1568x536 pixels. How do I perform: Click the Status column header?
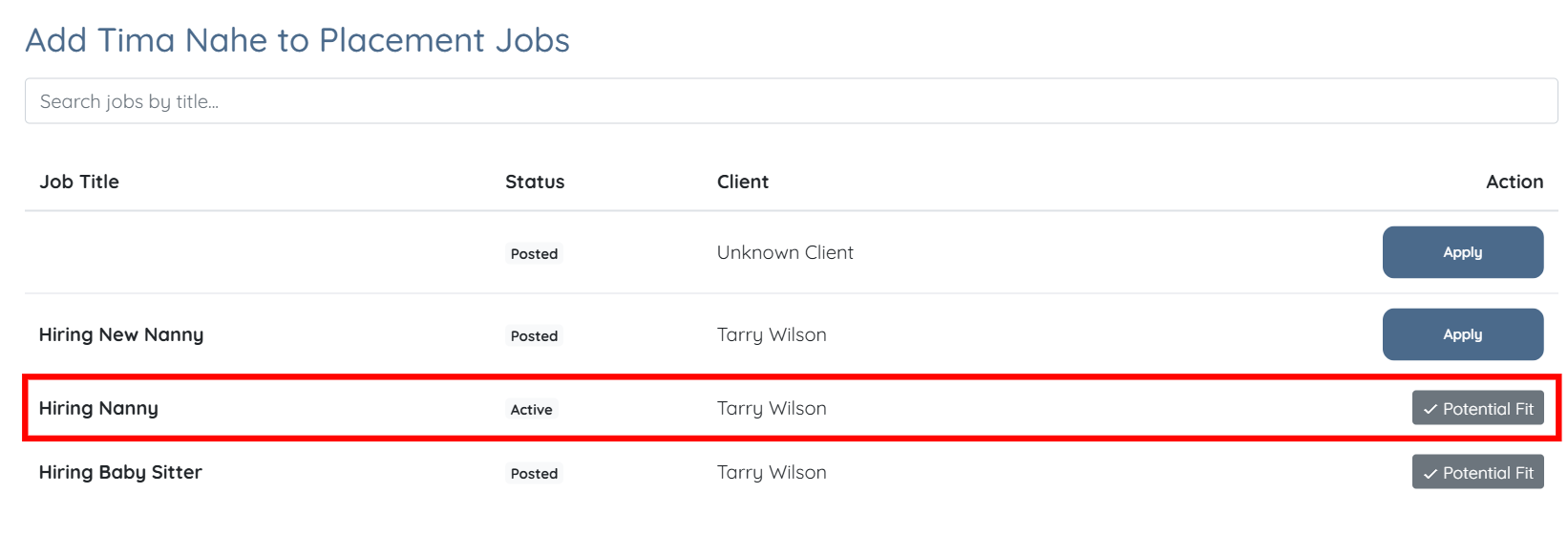(535, 182)
